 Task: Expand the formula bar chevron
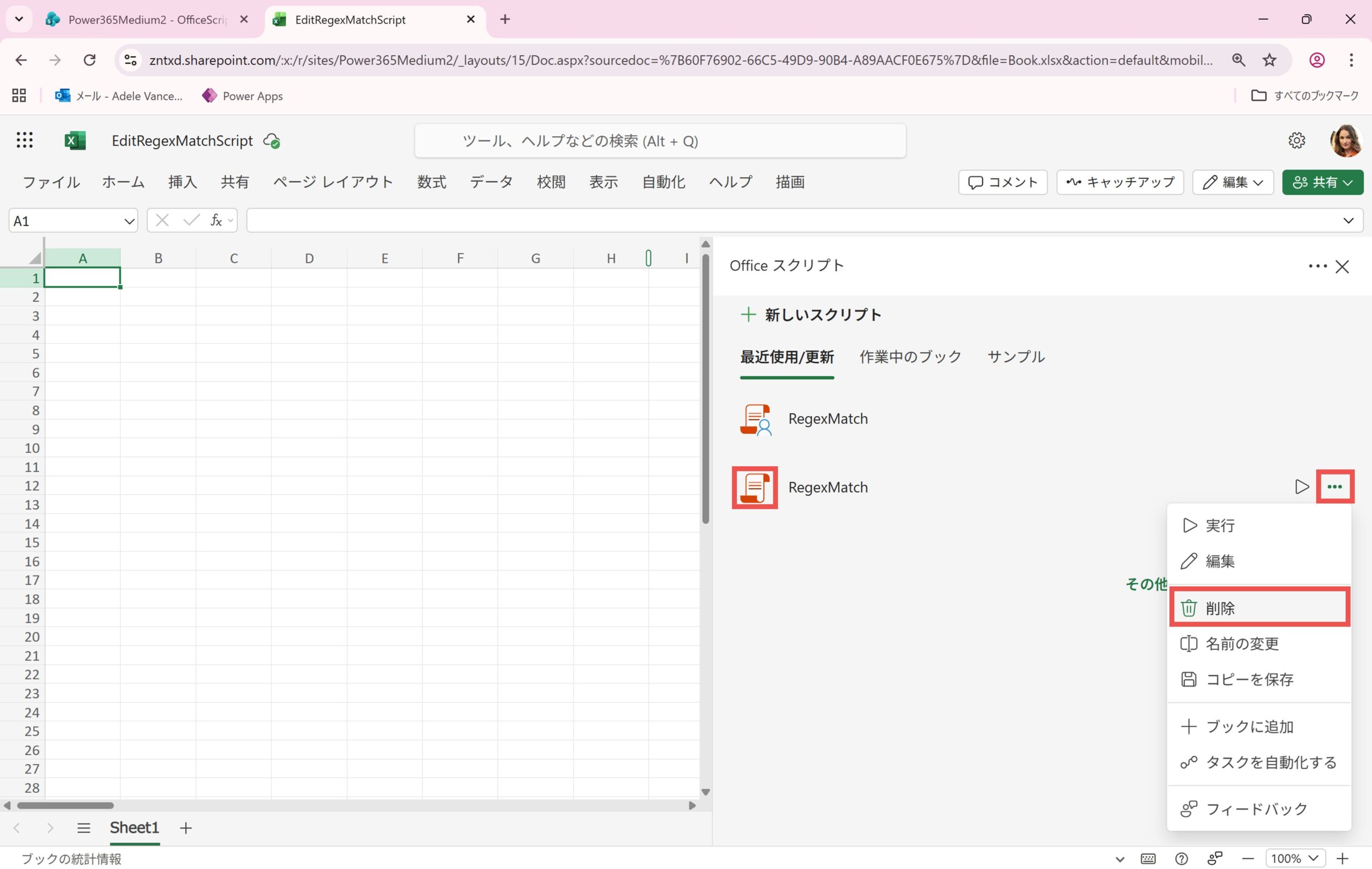pyautogui.click(x=1348, y=220)
